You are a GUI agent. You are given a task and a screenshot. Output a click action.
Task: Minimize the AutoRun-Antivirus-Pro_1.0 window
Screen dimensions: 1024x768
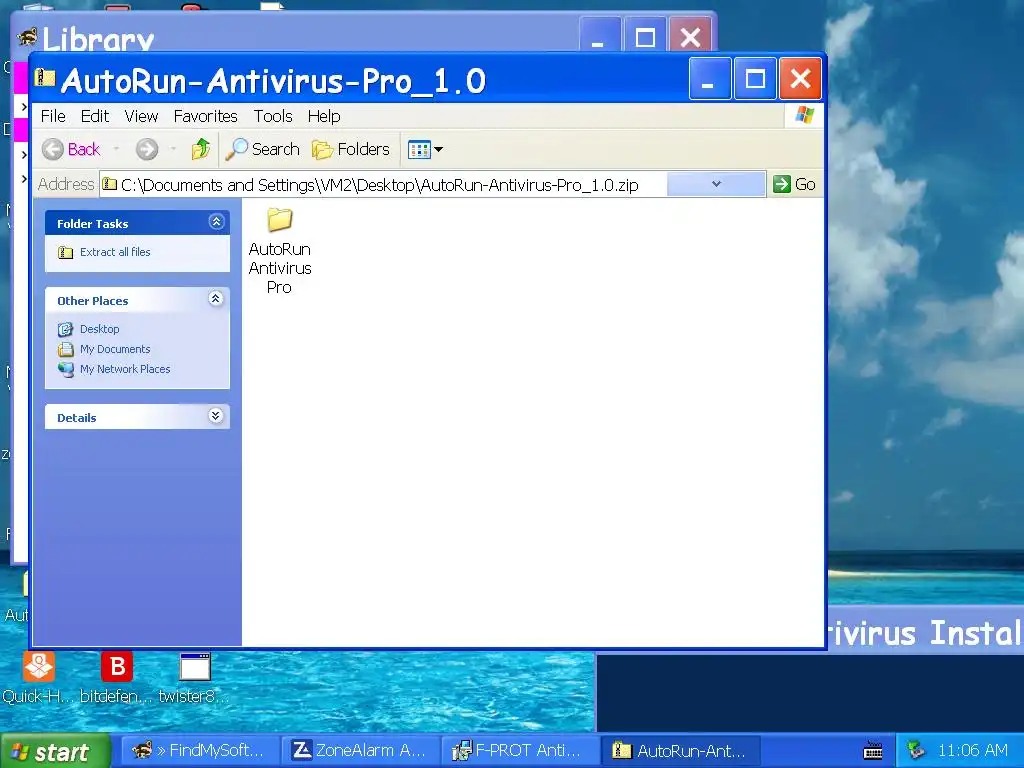709,79
